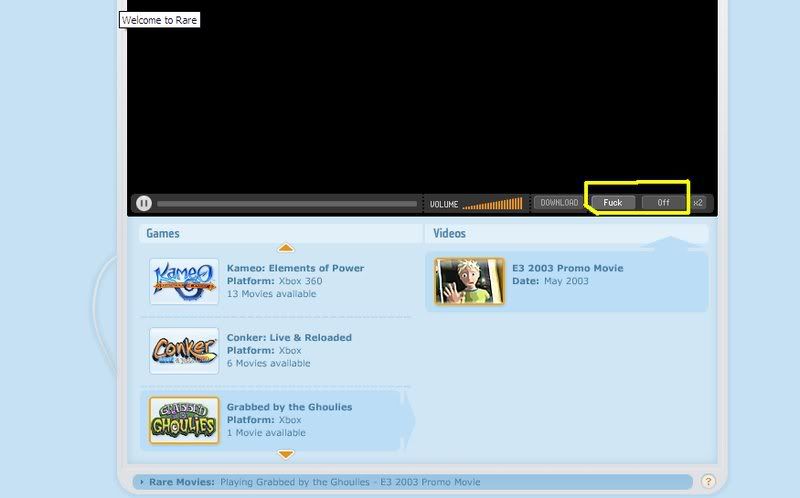
Task: Click the '6 Movies available' text
Action: 268,363
